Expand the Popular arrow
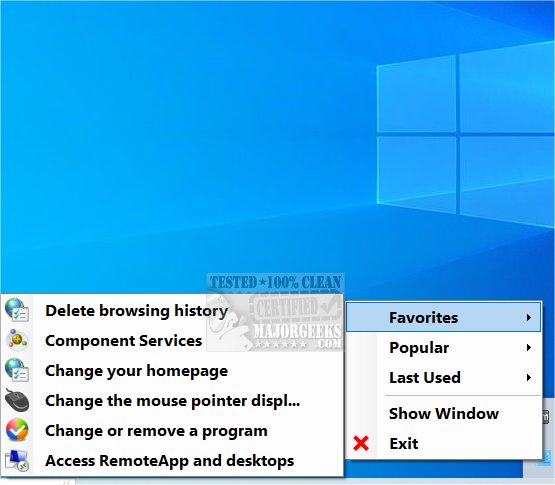This screenshot has width=555, height=485. click(x=528, y=348)
